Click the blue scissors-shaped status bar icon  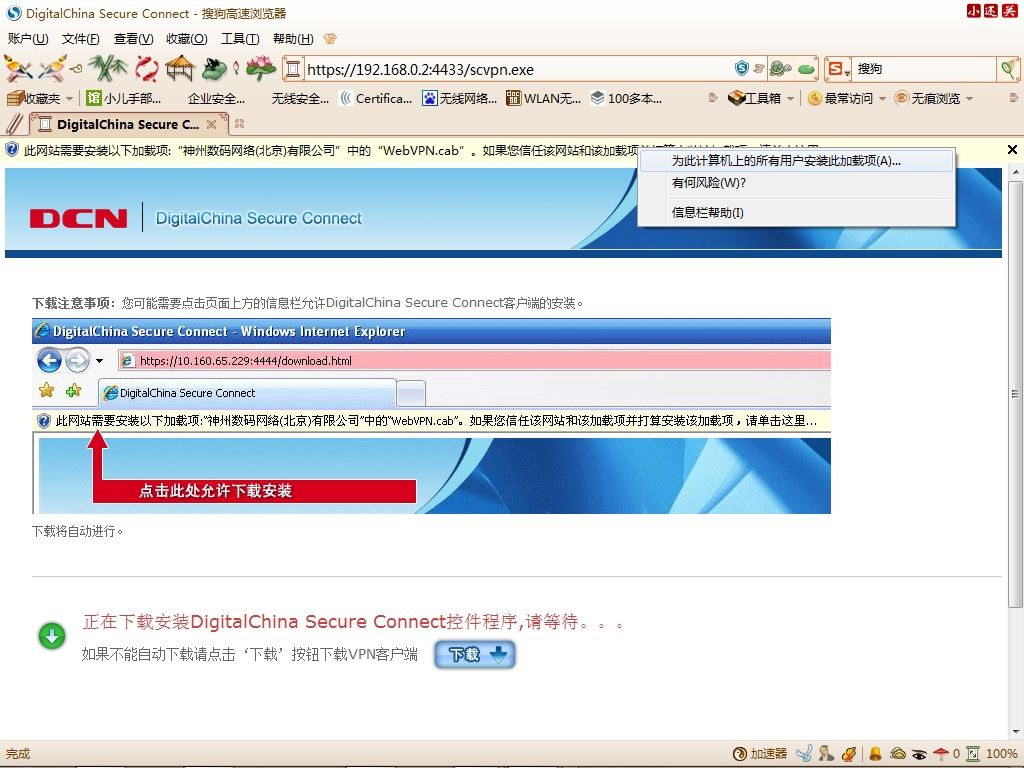coord(805,754)
